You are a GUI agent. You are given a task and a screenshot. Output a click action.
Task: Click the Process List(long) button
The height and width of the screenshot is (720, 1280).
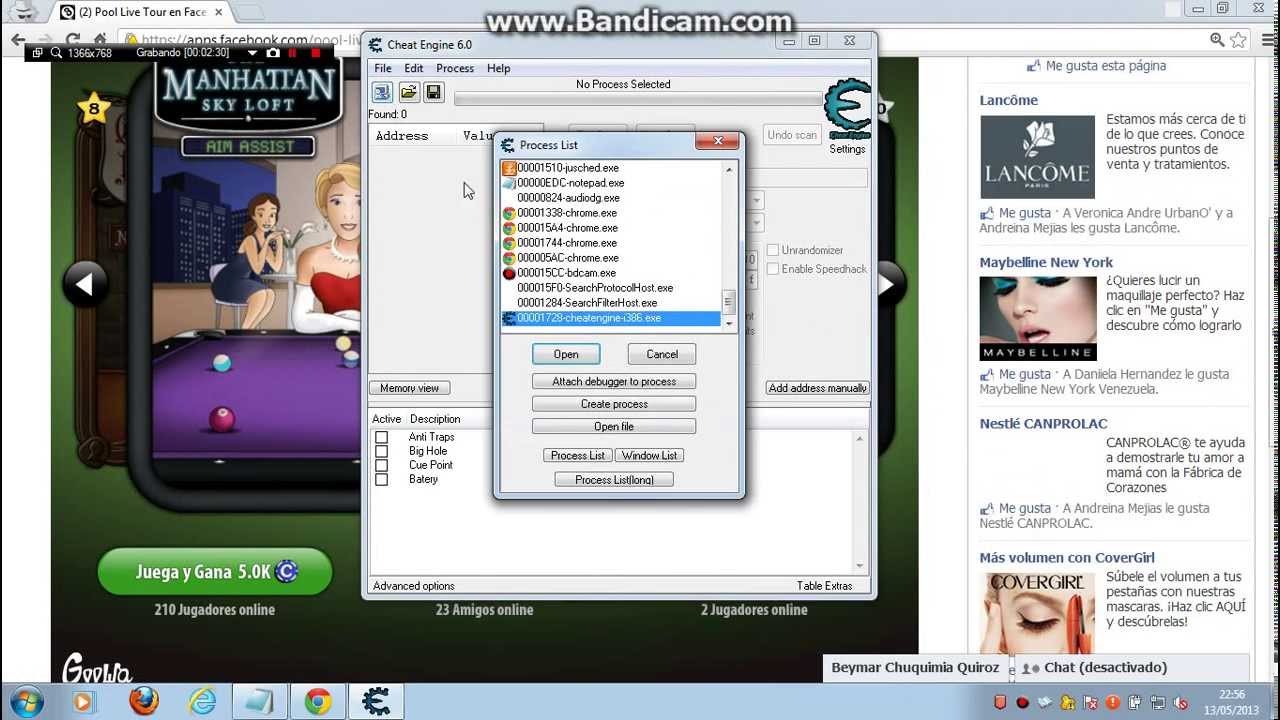(614, 480)
